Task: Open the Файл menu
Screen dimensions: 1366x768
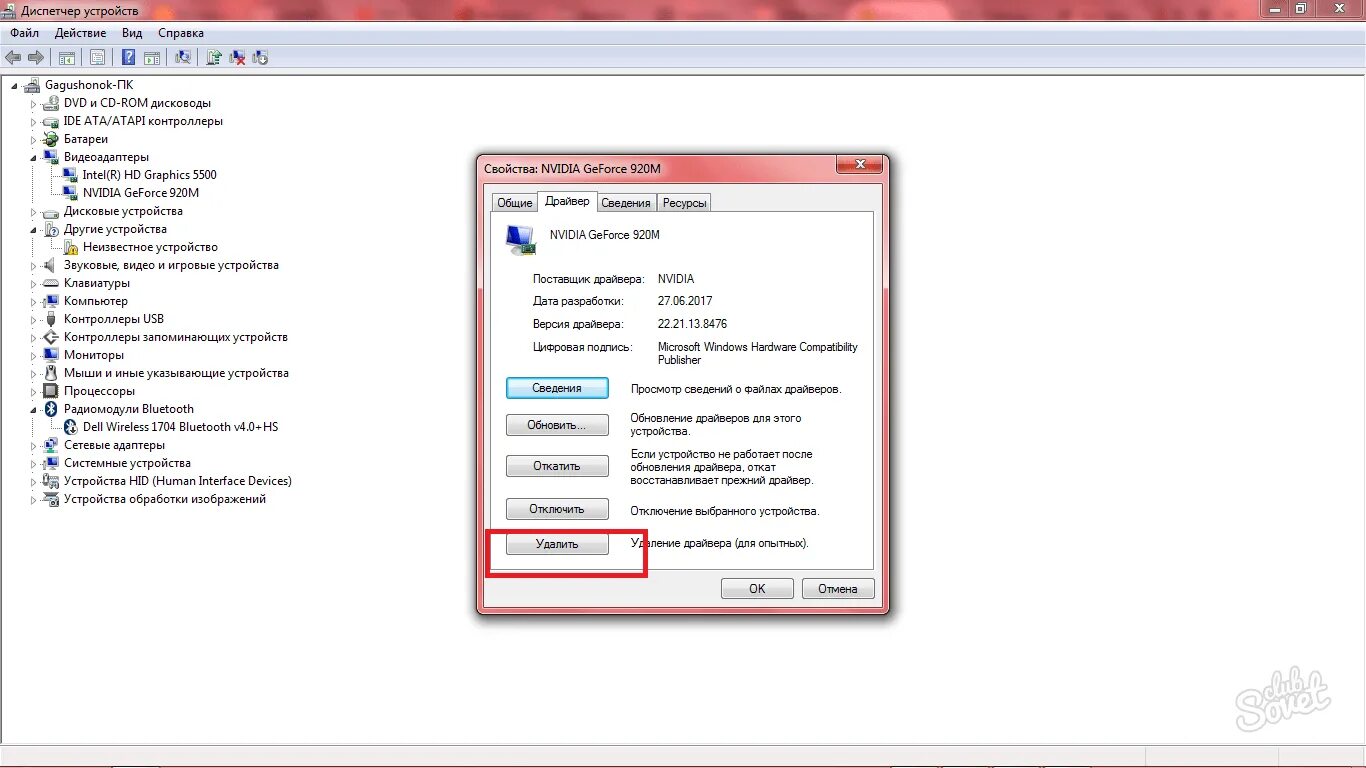Action: click(x=24, y=33)
